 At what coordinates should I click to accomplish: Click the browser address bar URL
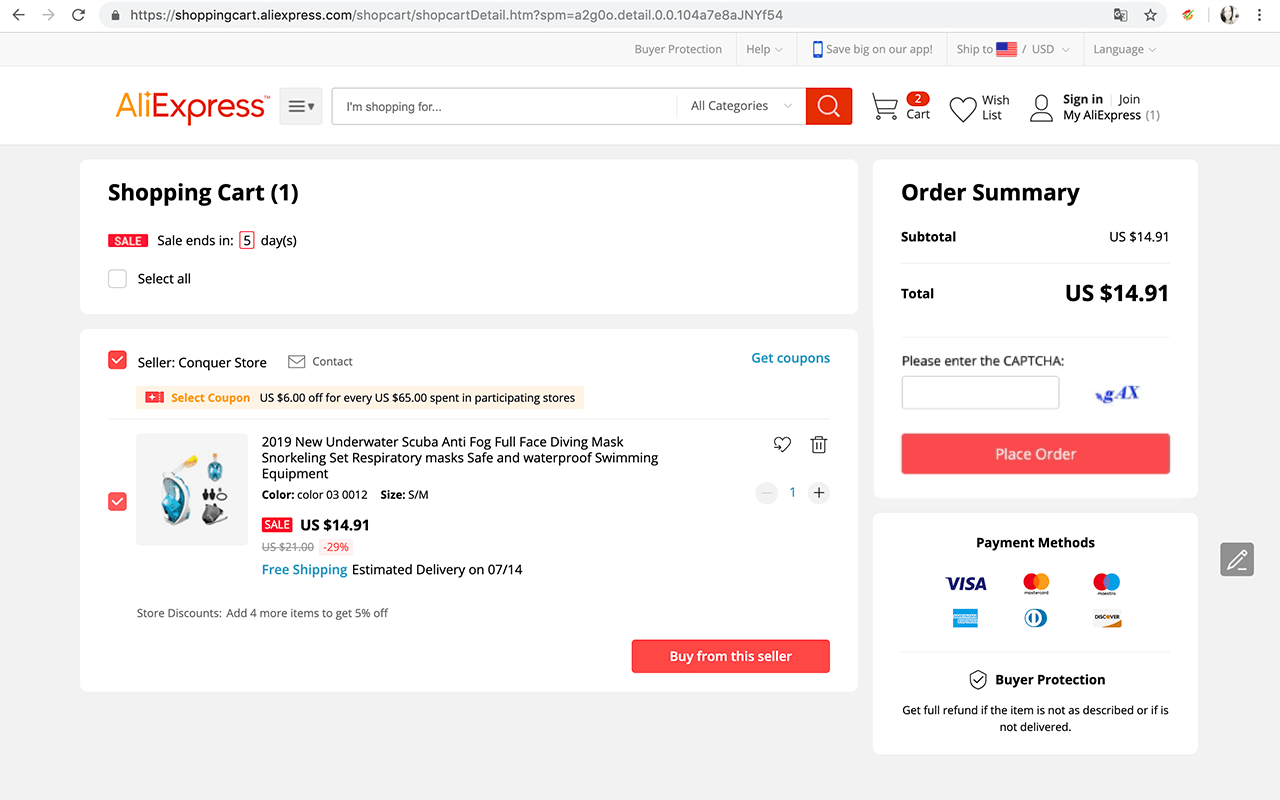pyautogui.click(x=456, y=15)
